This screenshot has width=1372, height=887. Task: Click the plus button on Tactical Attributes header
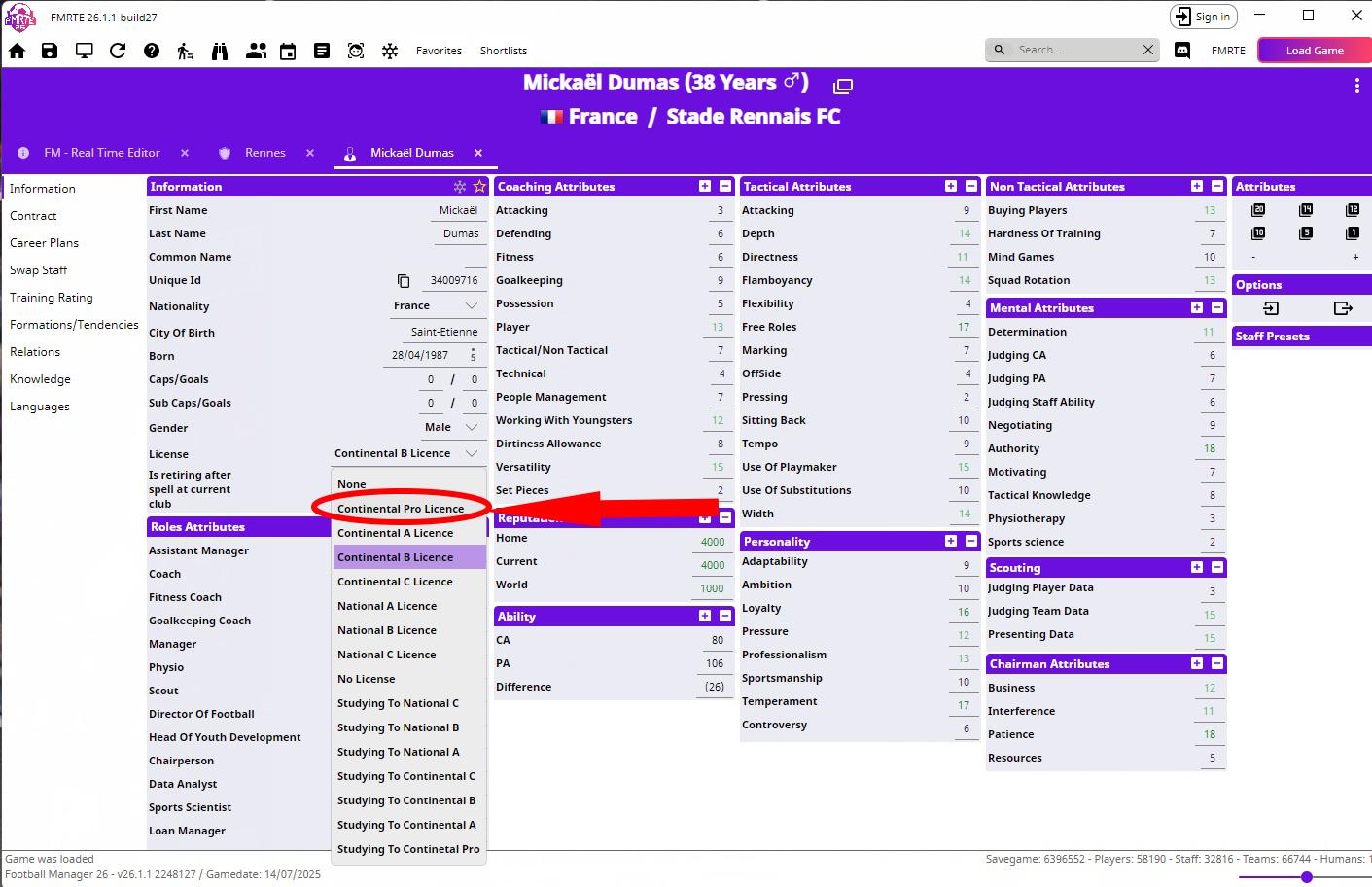point(950,186)
